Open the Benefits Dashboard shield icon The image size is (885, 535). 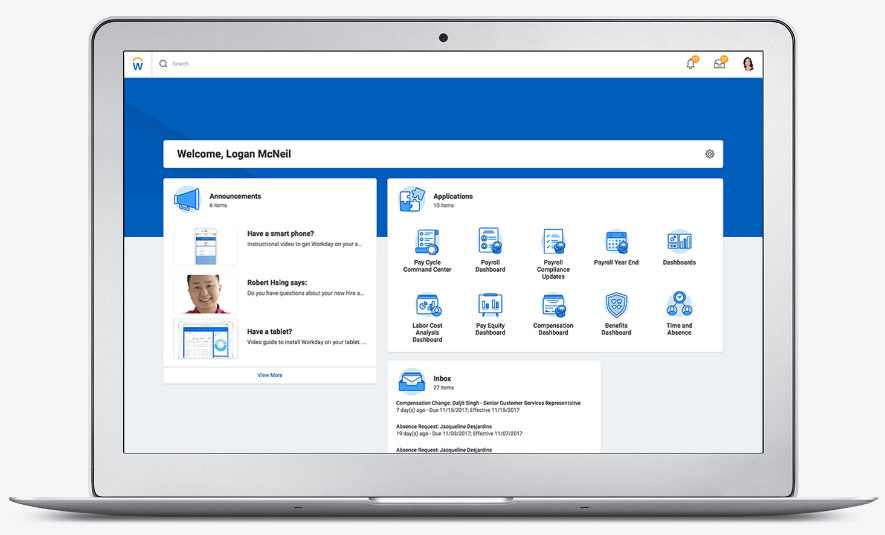click(616, 306)
